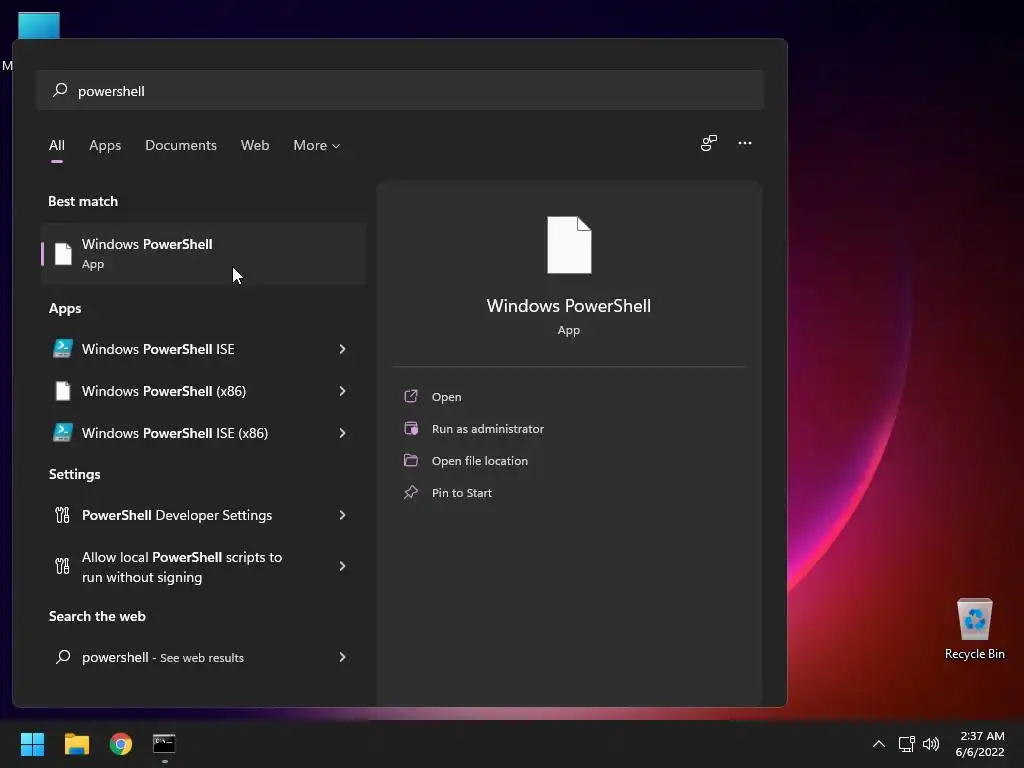Select powershell See web results entry
This screenshot has height=768, width=1024.
pyautogui.click(x=204, y=657)
